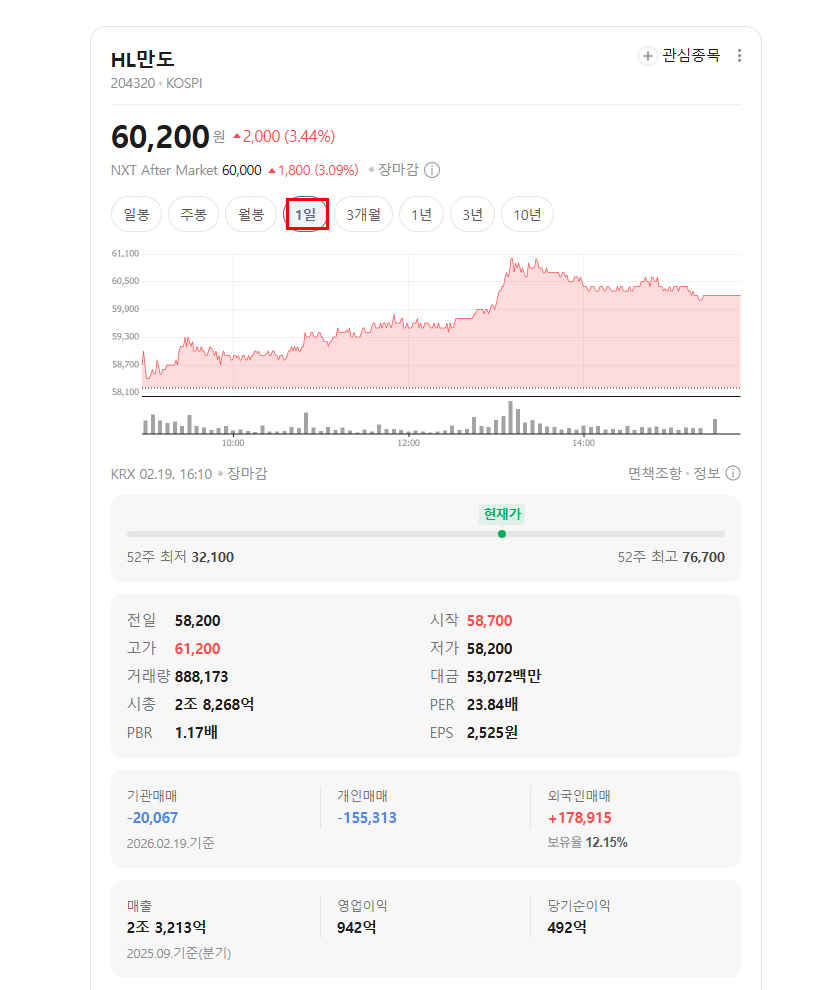The height and width of the screenshot is (990, 822).
Task: Select the 주봉 chart tab
Action: (193, 215)
